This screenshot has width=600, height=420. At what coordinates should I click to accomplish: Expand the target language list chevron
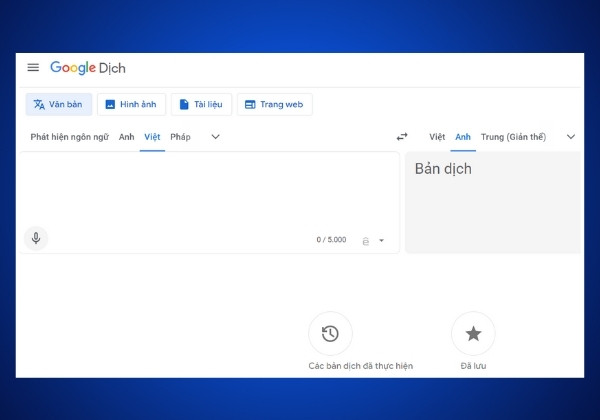click(571, 137)
